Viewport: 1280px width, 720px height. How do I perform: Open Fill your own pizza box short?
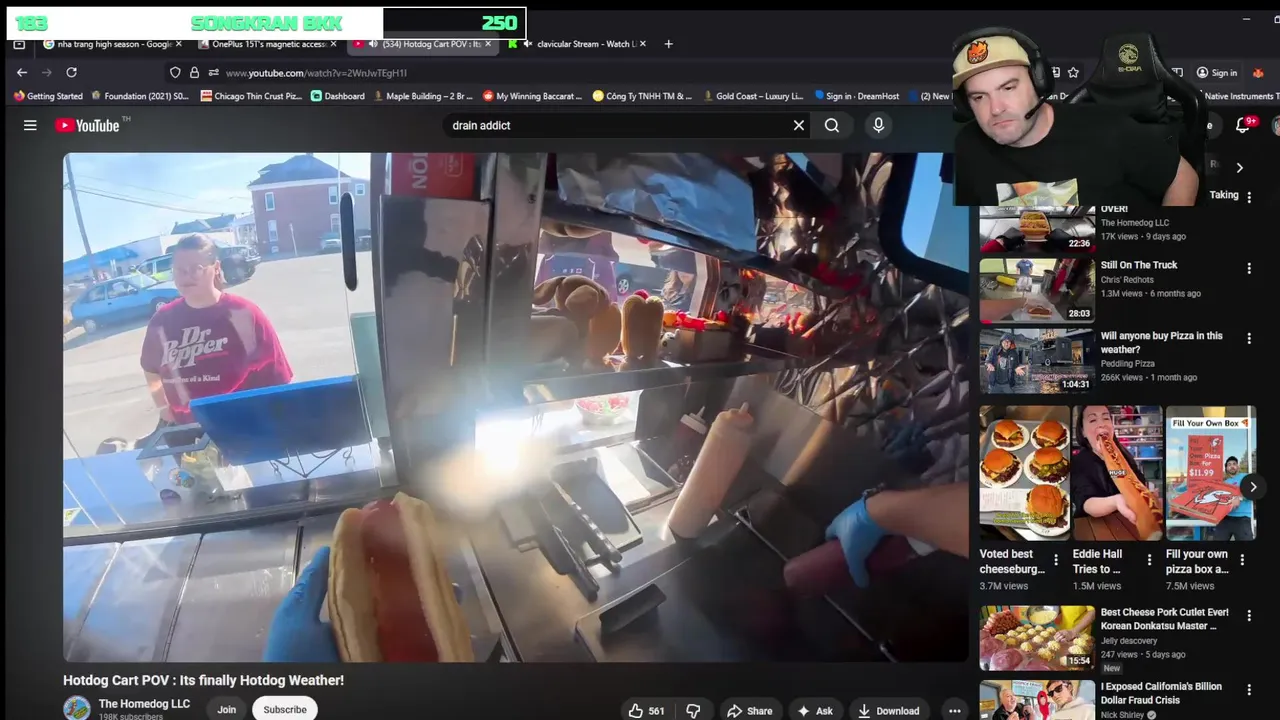coord(1210,472)
